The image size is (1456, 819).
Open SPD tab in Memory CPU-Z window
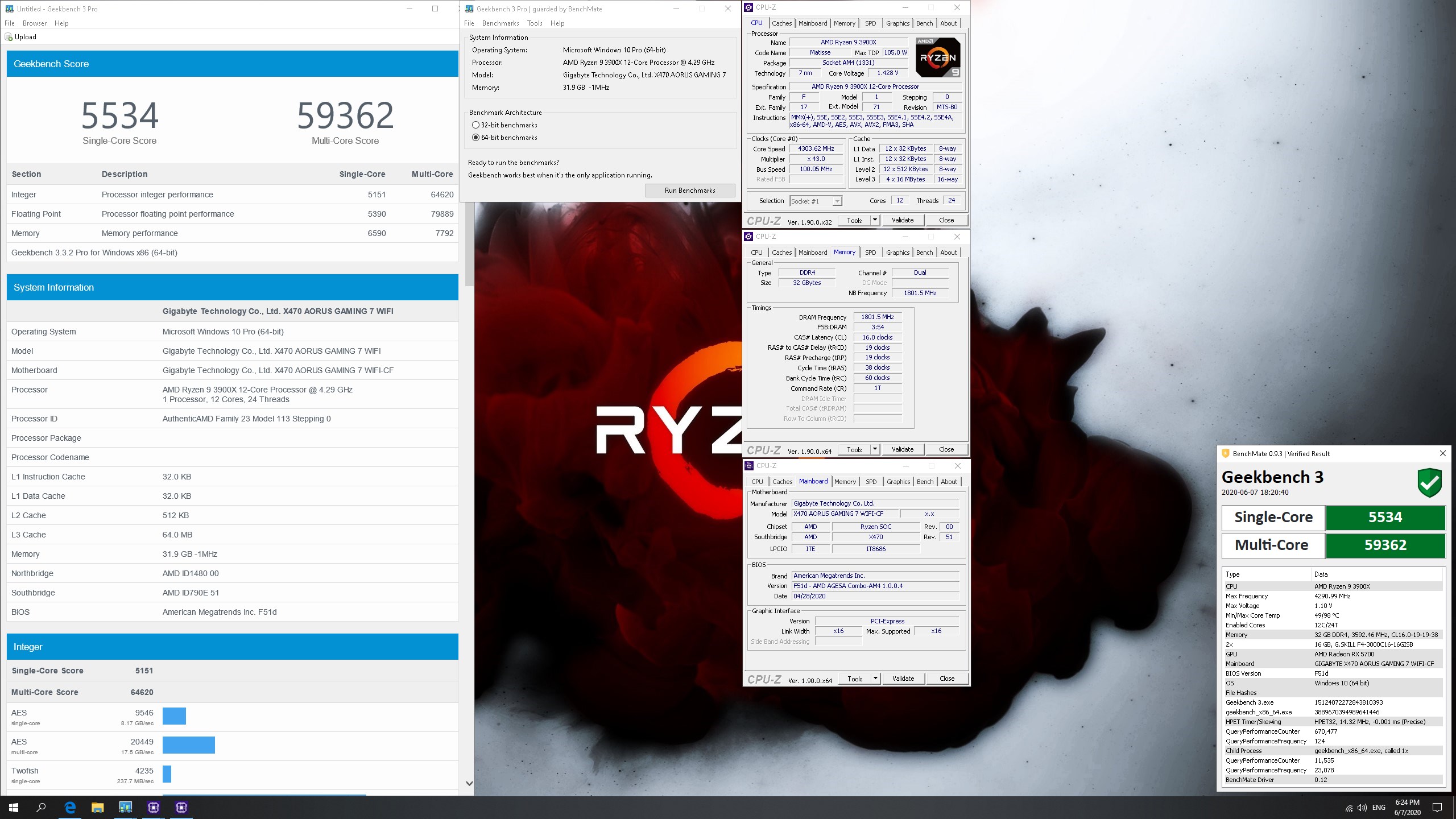click(870, 253)
